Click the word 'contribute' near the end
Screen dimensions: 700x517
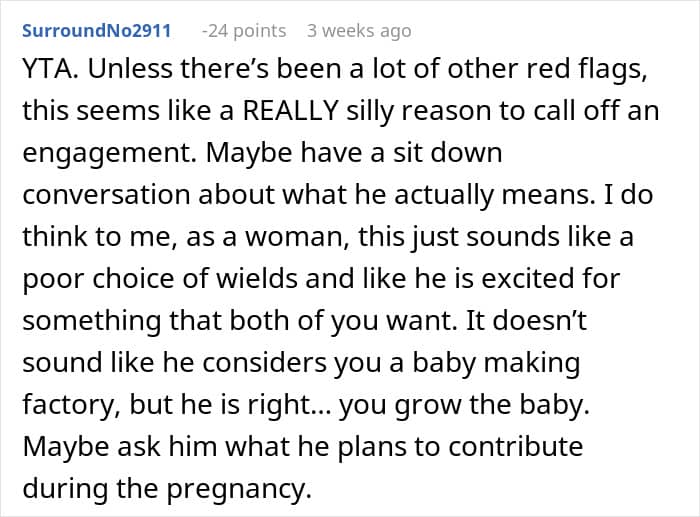(515, 446)
